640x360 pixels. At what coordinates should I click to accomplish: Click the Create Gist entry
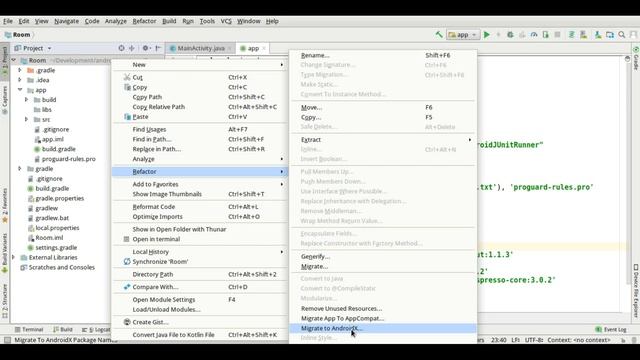point(200,322)
